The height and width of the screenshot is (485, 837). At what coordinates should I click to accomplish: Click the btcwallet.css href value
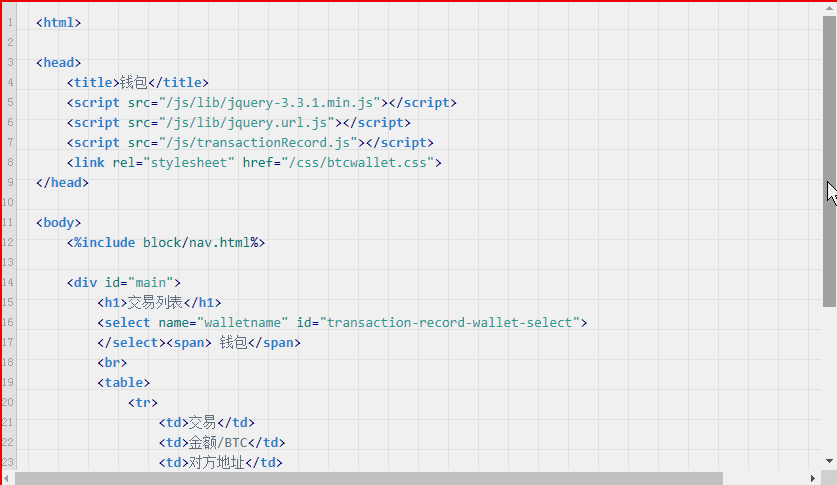pos(358,163)
